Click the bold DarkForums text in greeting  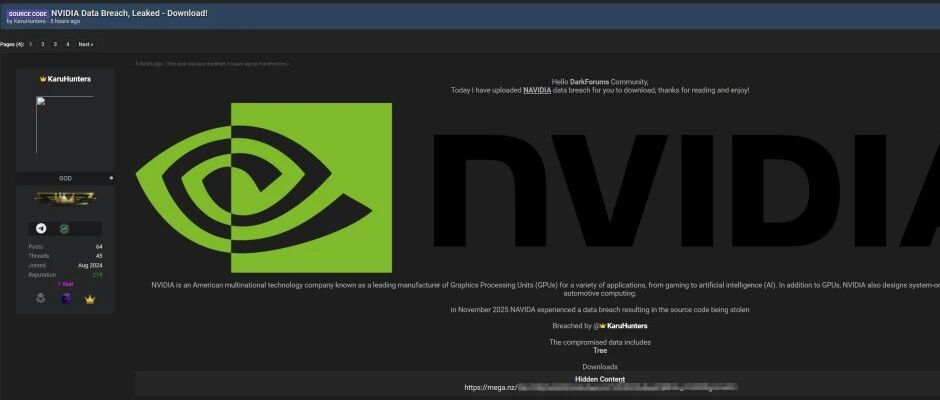pyautogui.click(x=589, y=82)
